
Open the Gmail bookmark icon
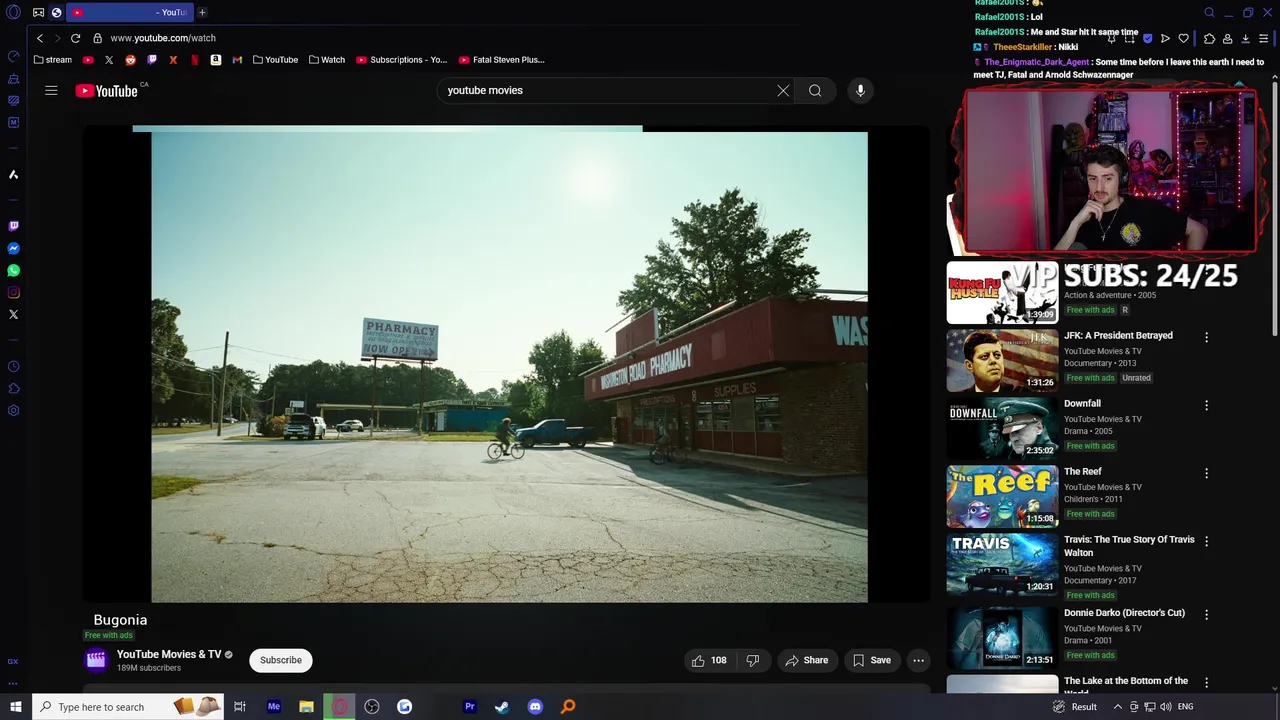(237, 60)
